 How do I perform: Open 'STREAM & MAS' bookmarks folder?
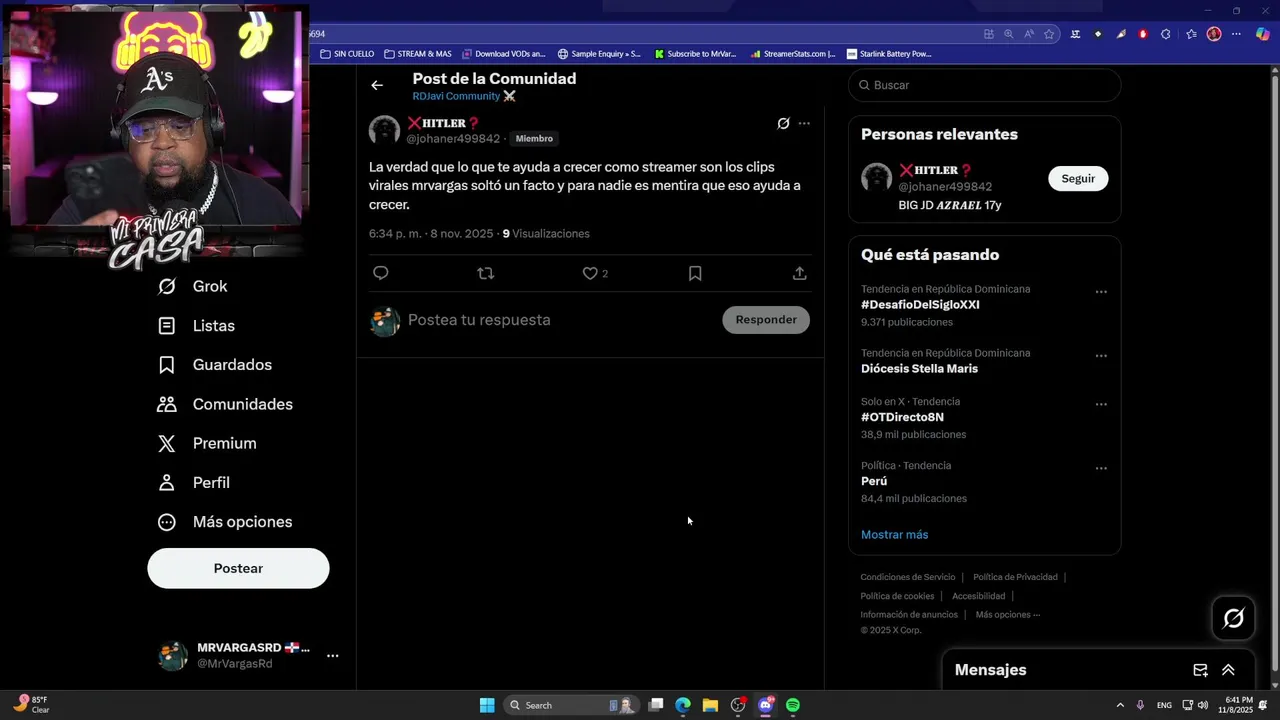(417, 54)
